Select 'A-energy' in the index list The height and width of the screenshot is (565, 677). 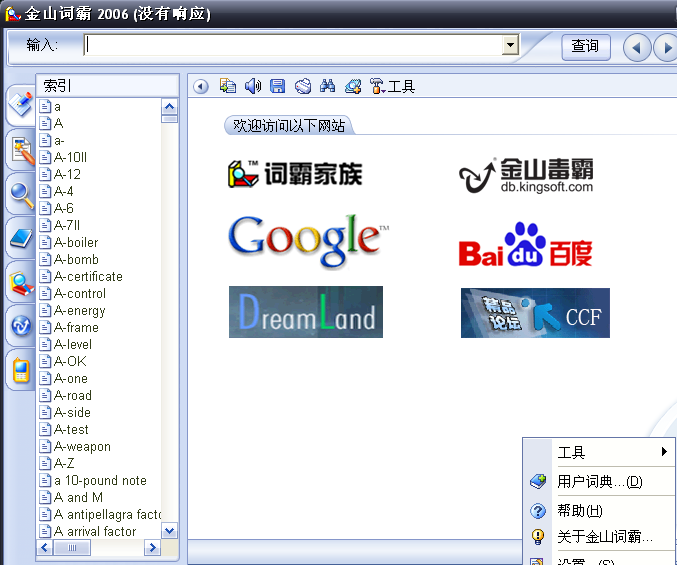pyautogui.click(x=79, y=311)
